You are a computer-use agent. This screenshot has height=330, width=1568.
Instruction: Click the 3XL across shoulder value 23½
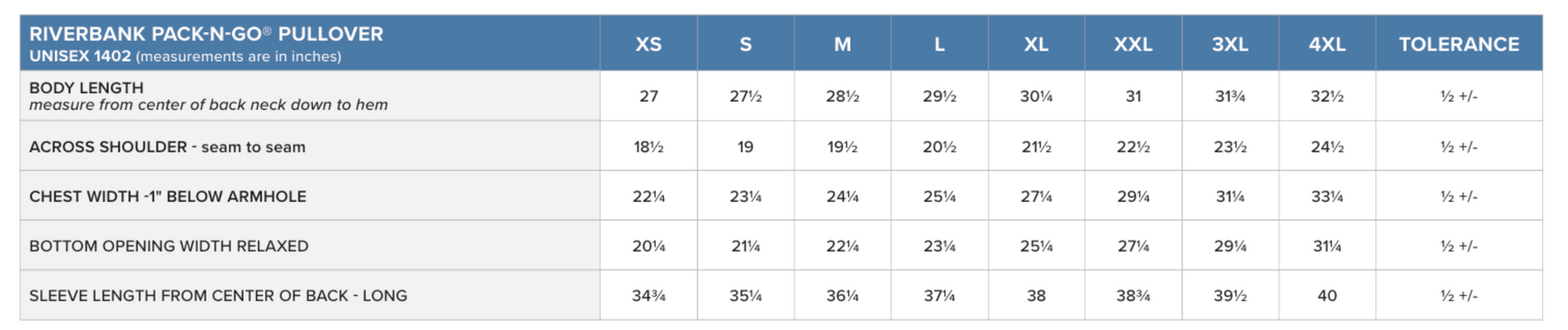pos(1230,147)
